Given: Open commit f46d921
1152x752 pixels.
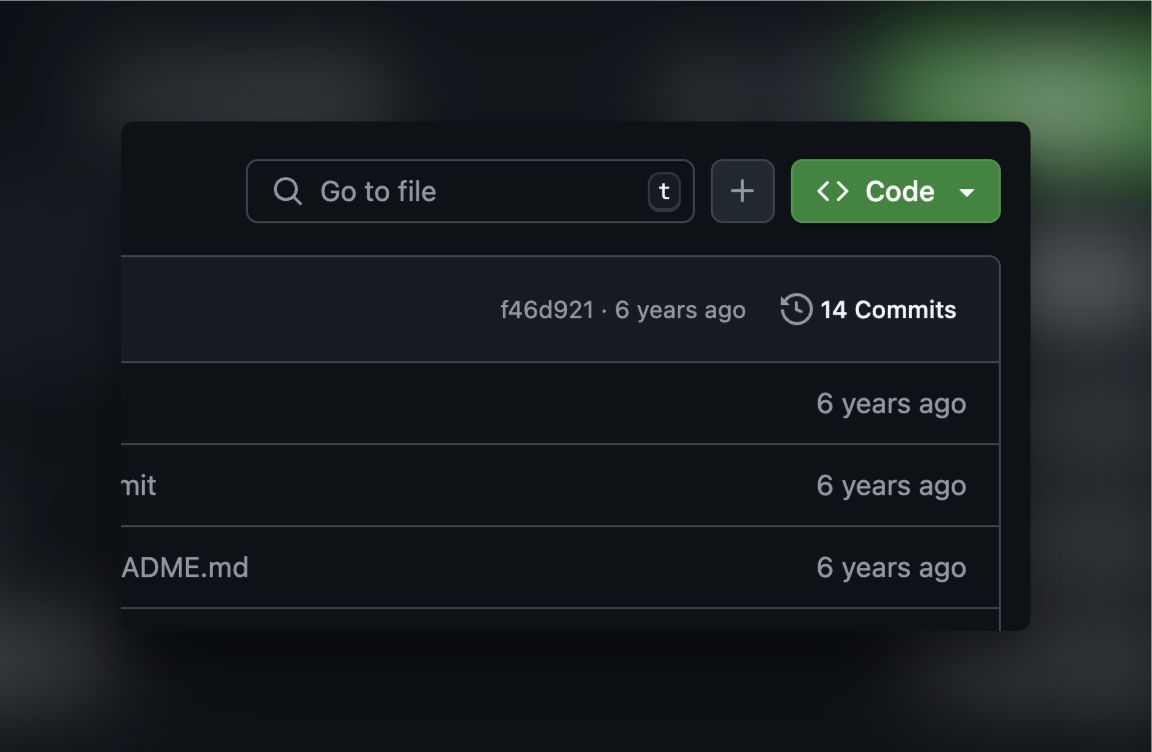Looking at the screenshot, I should pos(546,310).
